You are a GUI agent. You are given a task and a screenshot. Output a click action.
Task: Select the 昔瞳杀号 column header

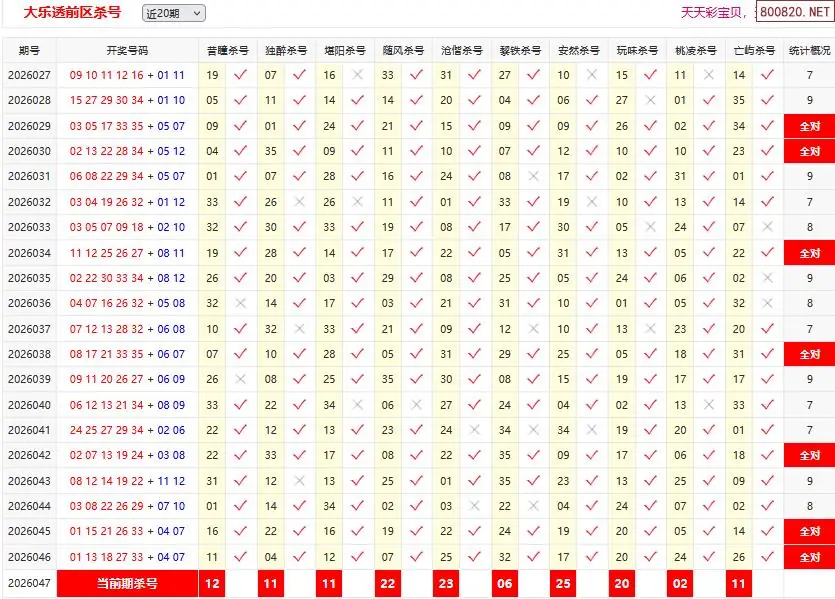[227, 50]
